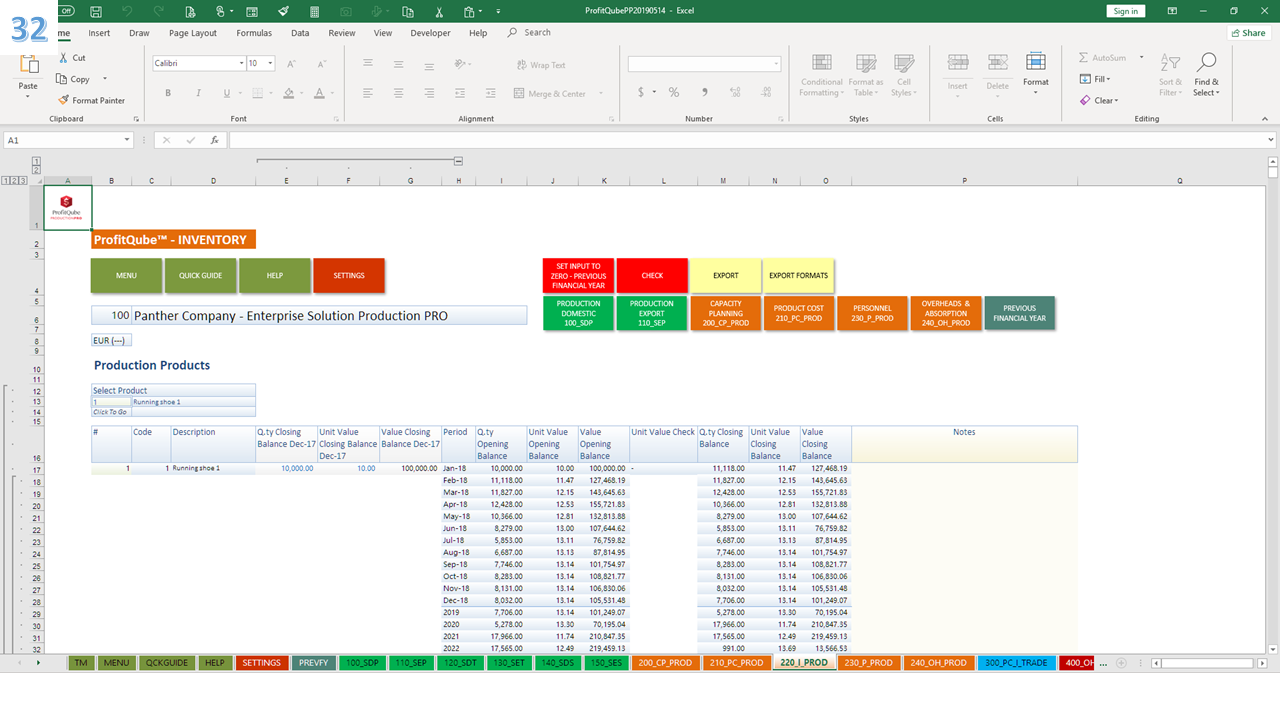Toggle Center horizontal alignment
The height and width of the screenshot is (720, 1280).
pyautogui.click(x=399, y=93)
